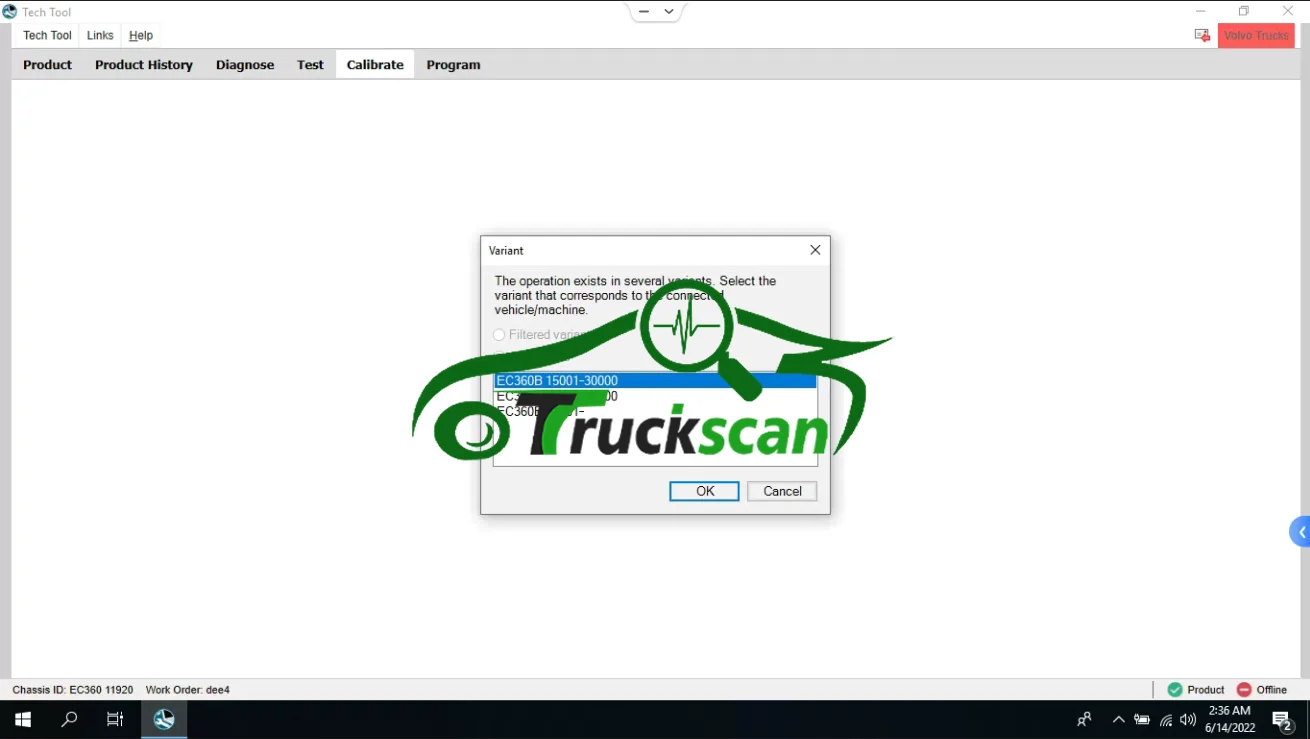Show hidden tray icons with the caret
Image resolution: width=1310 pixels, height=739 pixels.
coord(1118,719)
